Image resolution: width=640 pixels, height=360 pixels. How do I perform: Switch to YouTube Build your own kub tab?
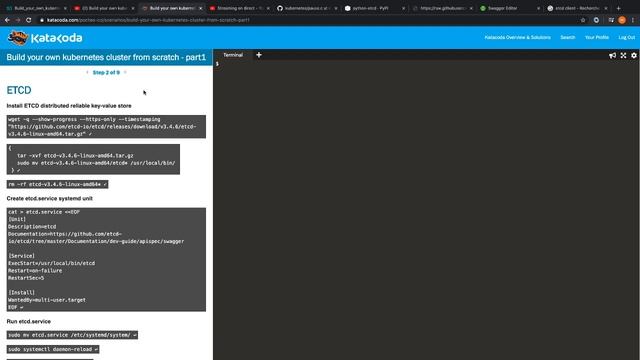(104, 8)
